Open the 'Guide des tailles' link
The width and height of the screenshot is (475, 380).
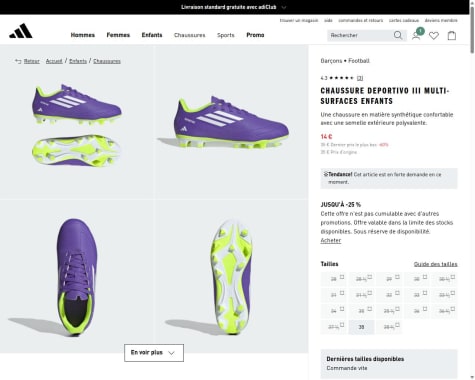point(436,264)
